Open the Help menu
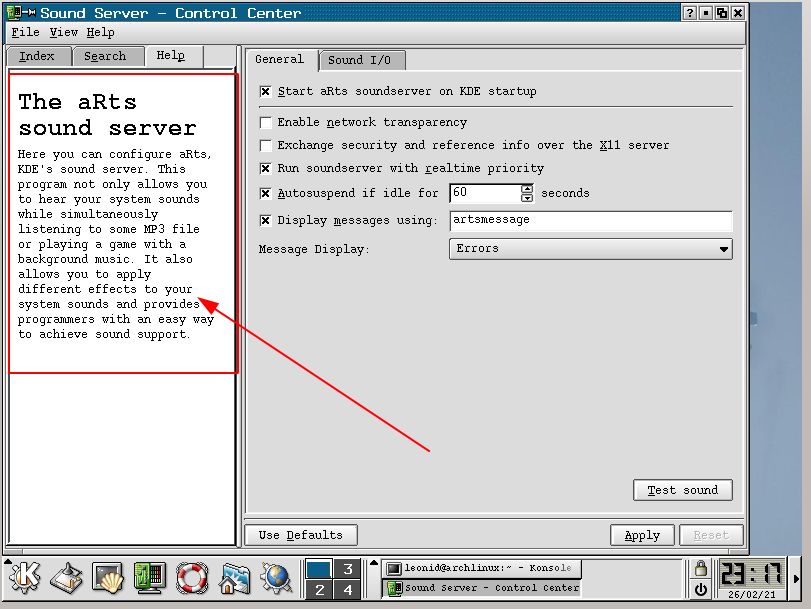This screenshot has width=811, height=609. click(100, 32)
